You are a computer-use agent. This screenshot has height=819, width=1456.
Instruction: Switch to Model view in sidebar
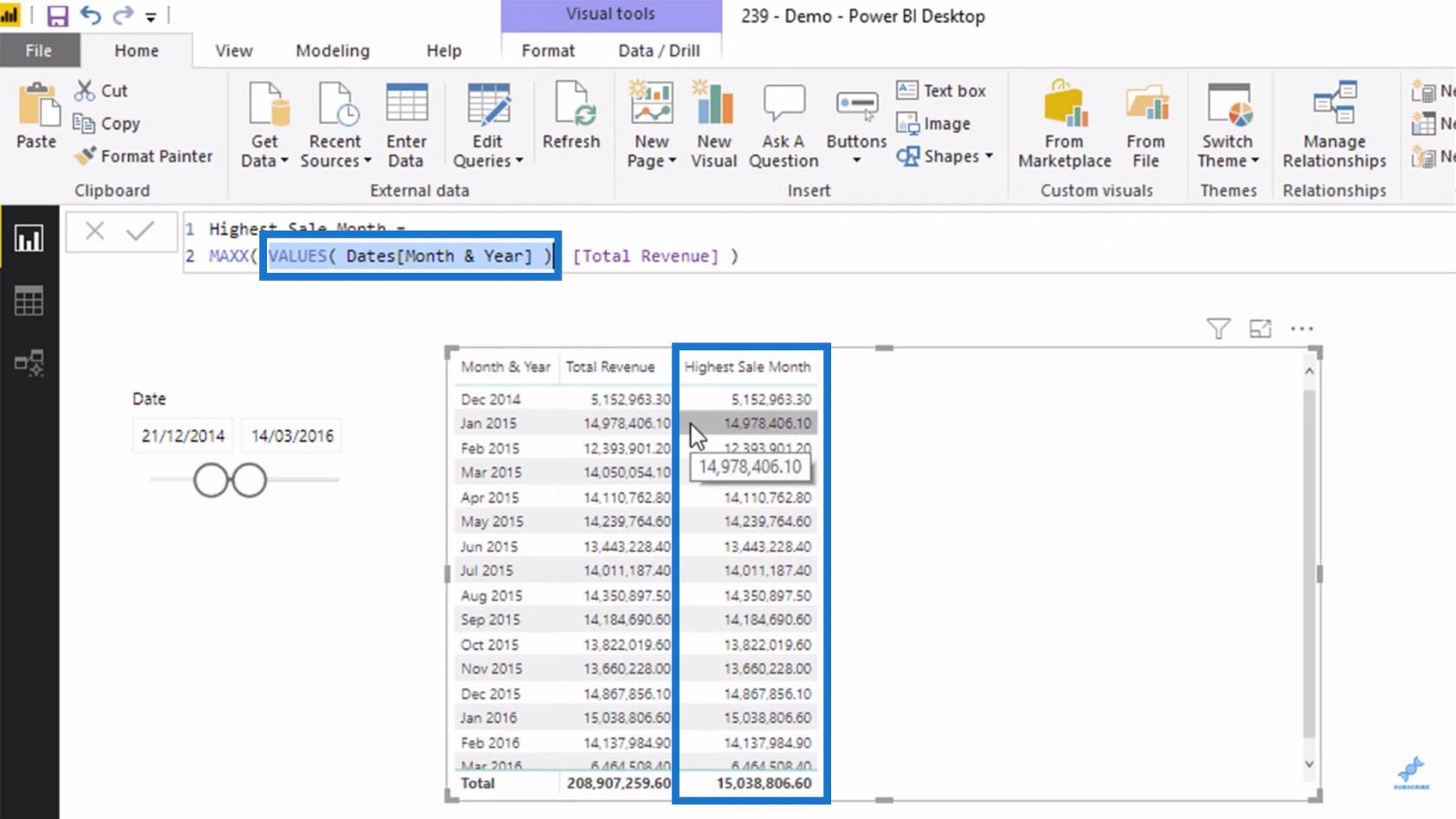[x=29, y=362]
